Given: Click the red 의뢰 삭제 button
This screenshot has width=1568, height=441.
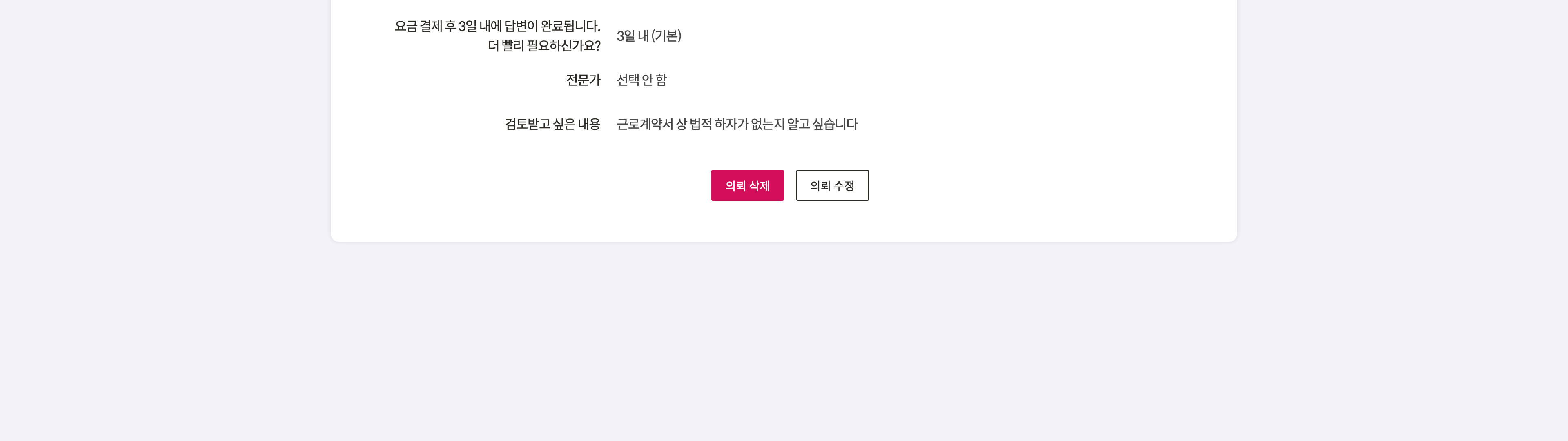Looking at the screenshot, I should pyautogui.click(x=747, y=185).
